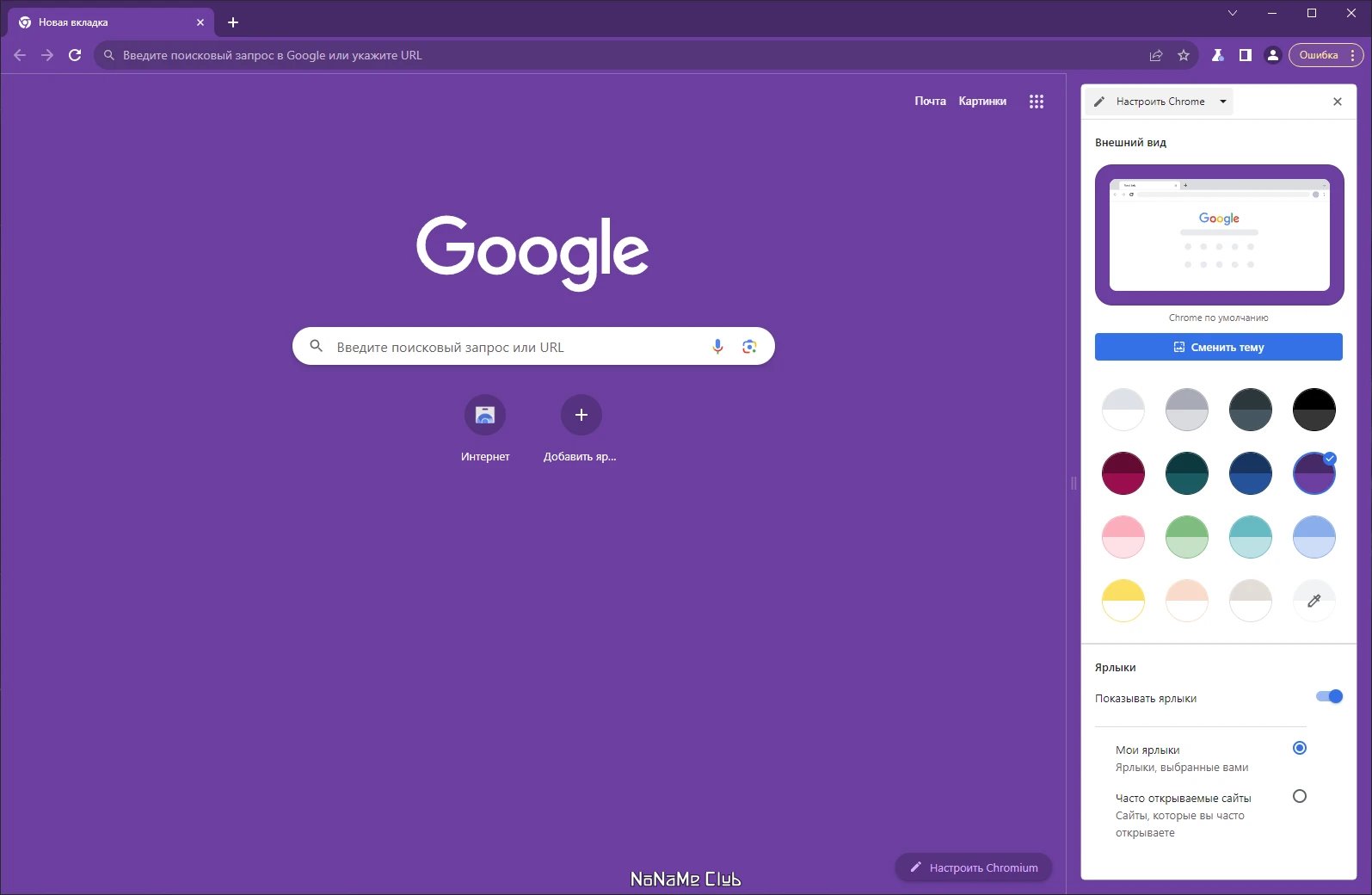Viewport: 1372px width, 895px height.
Task: Pick the dark teal color swatch
Action: tap(1187, 473)
